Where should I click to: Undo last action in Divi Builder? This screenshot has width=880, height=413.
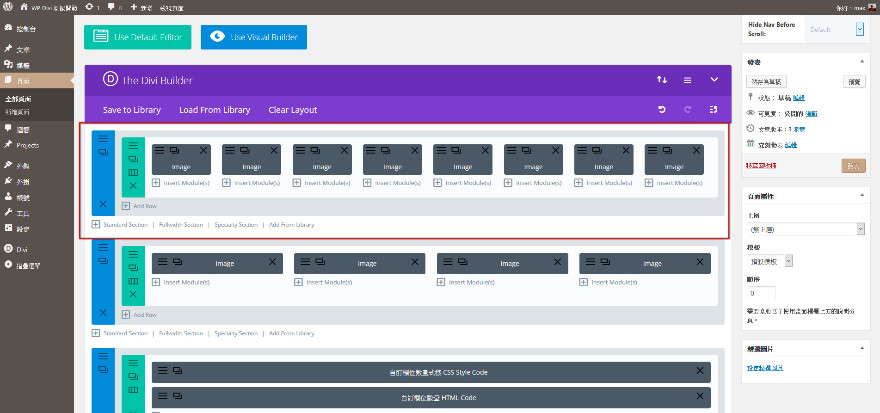point(662,109)
